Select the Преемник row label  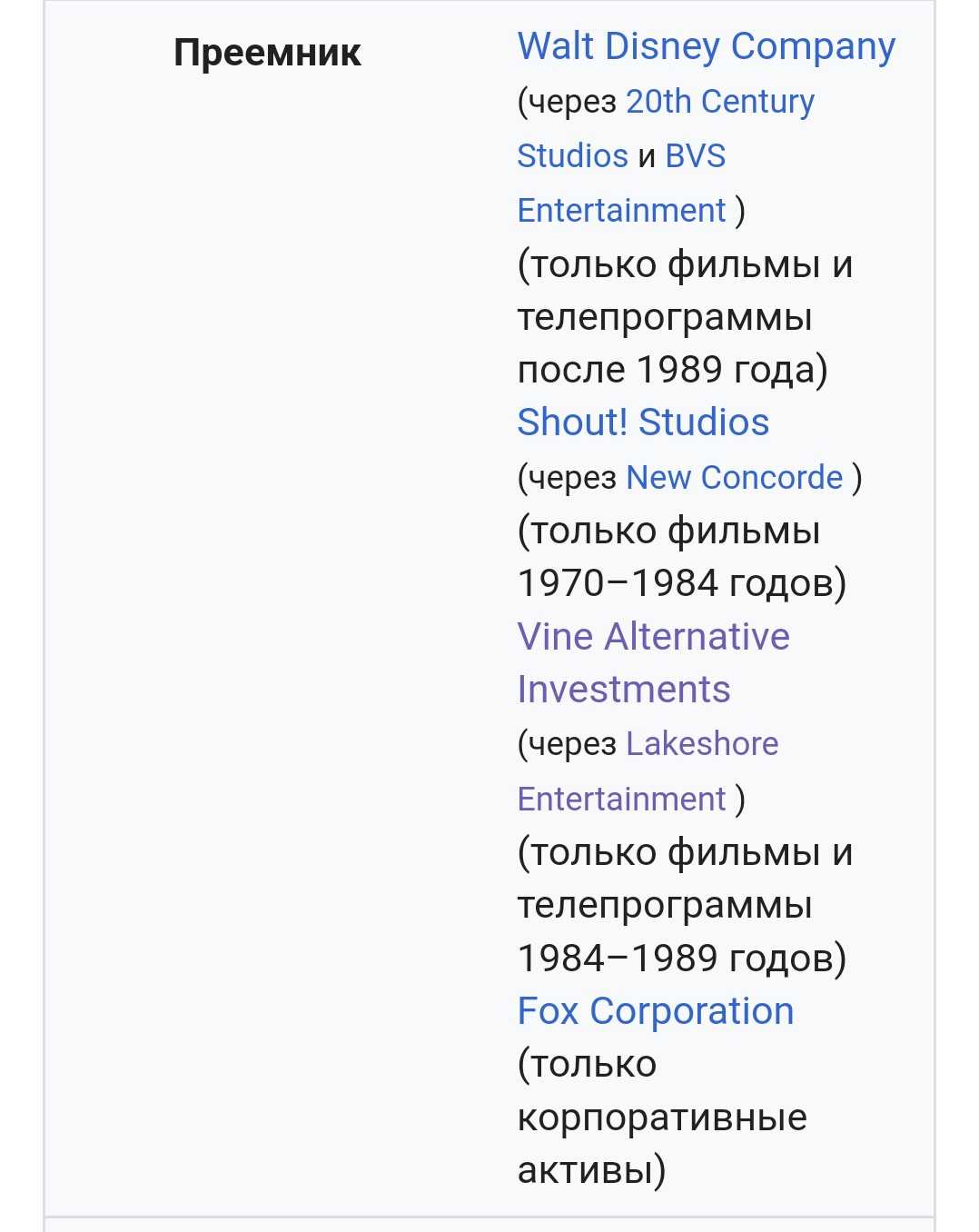(267, 53)
